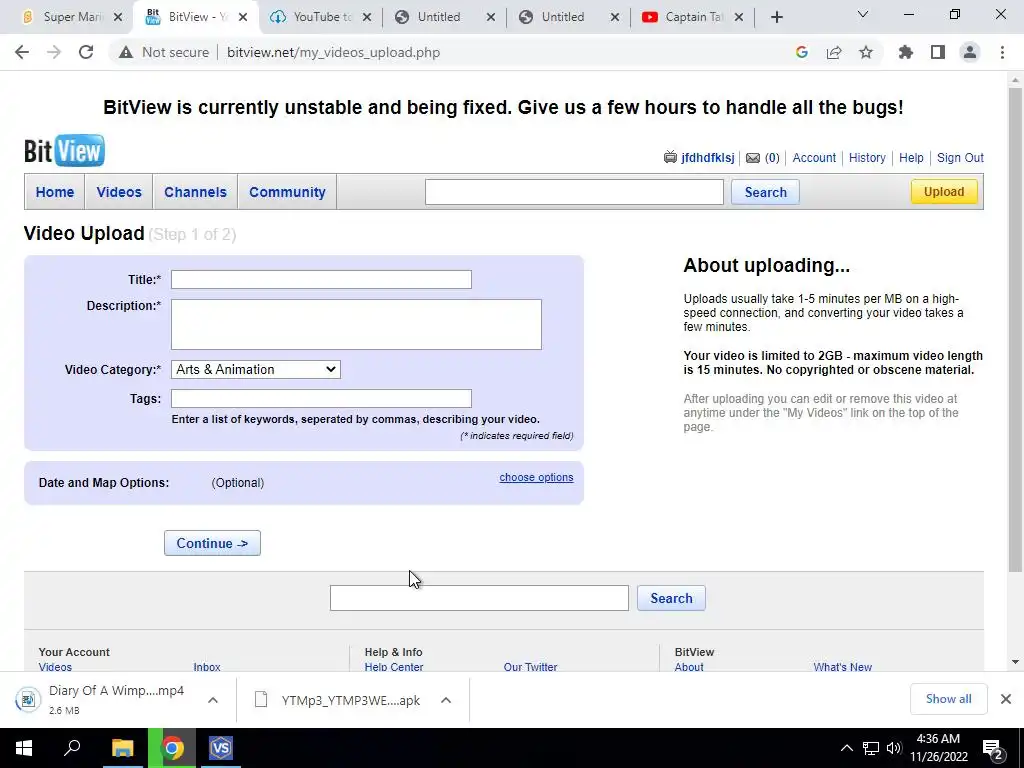Click the bottom Search button
Image resolution: width=1024 pixels, height=768 pixels.
point(671,598)
